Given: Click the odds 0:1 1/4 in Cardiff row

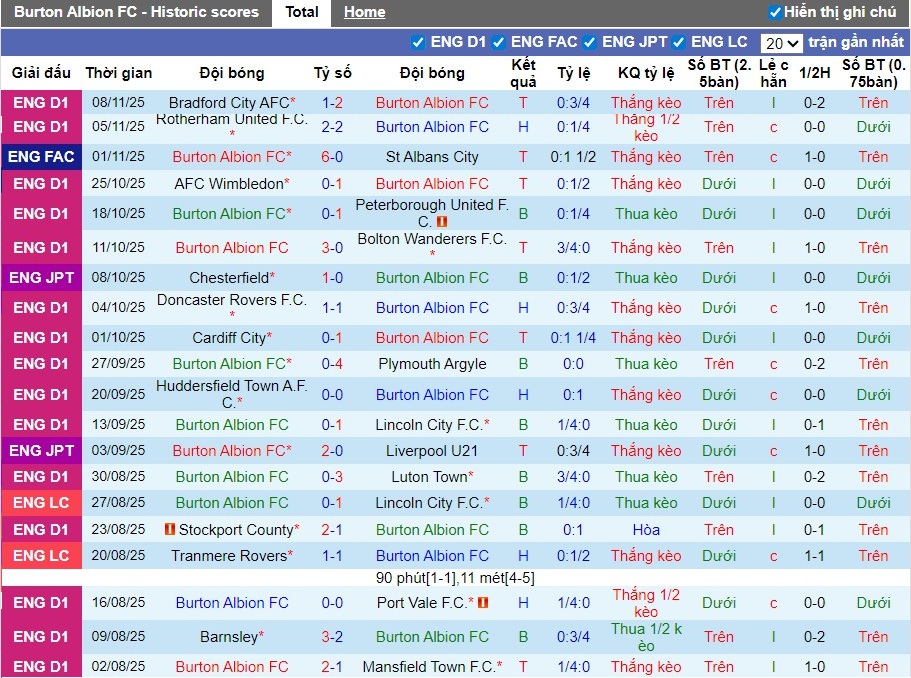Looking at the screenshot, I should 573,338.
